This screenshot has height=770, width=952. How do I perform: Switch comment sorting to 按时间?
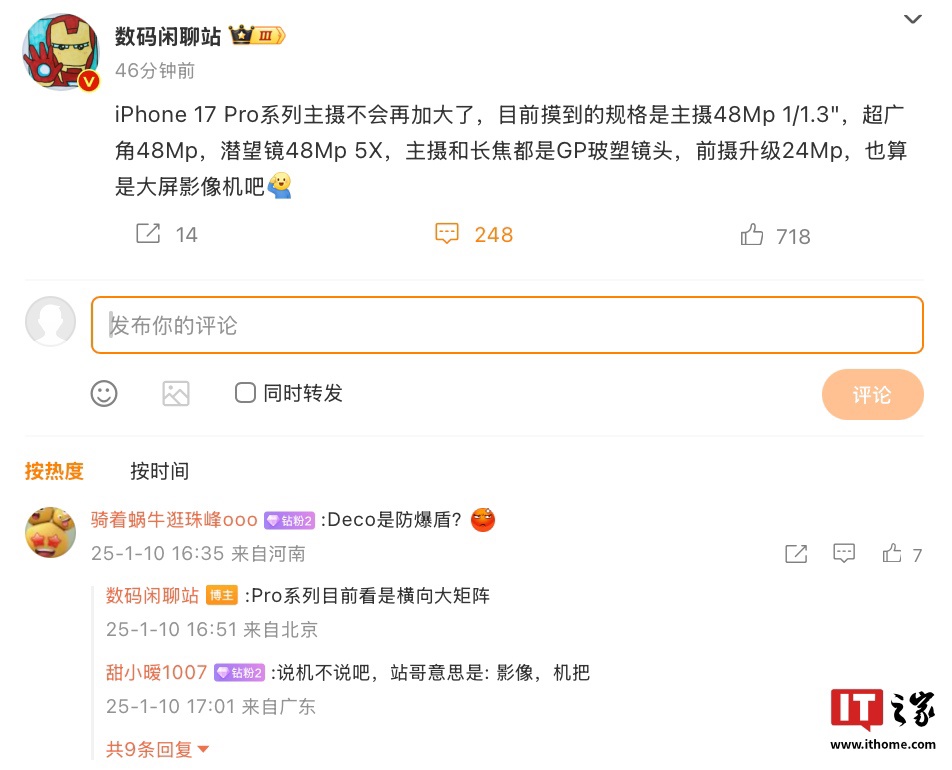point(160,471)
